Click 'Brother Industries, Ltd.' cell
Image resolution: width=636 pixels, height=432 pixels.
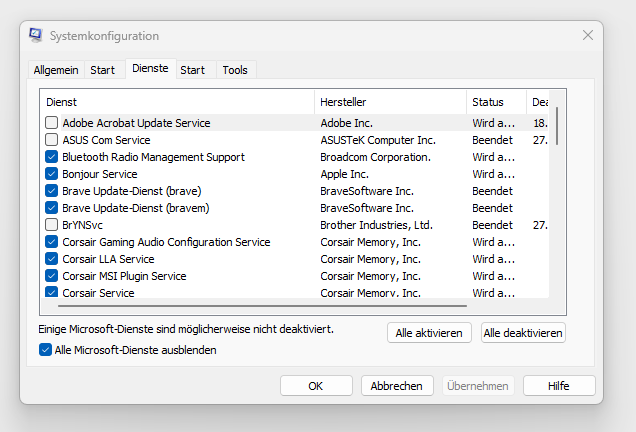(x=376, y=225)
